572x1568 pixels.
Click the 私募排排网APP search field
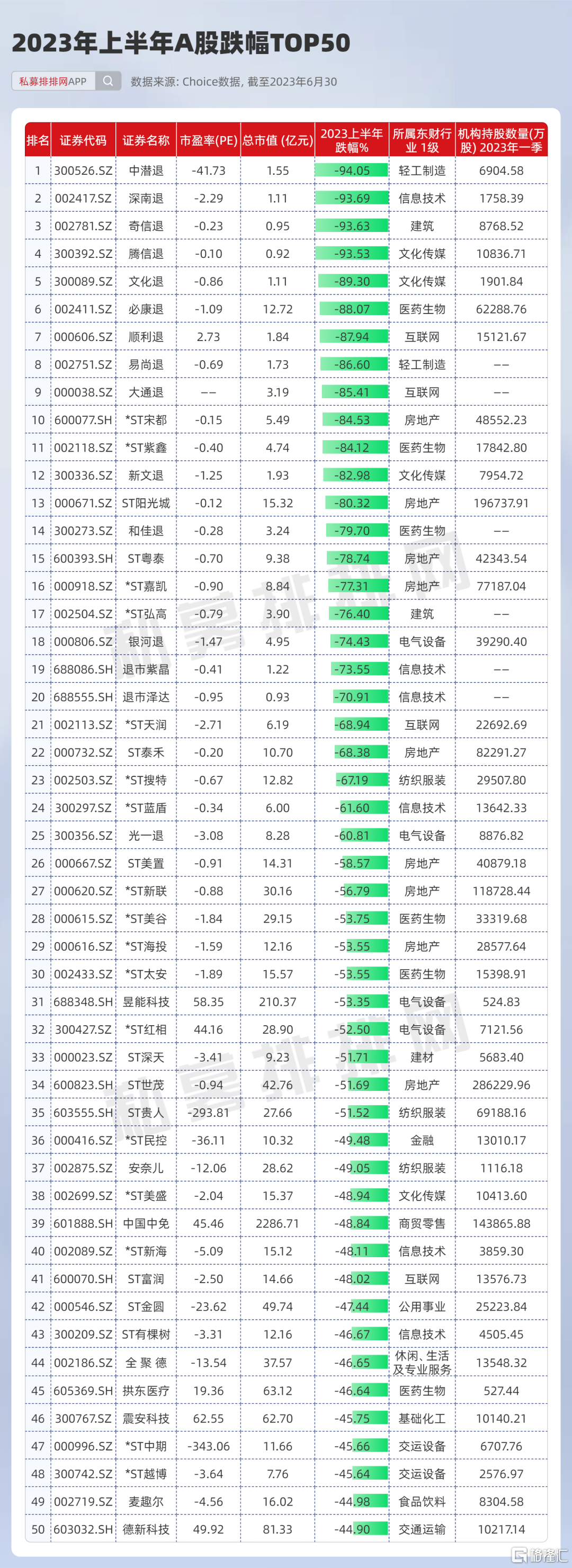[x=66, y=81]
